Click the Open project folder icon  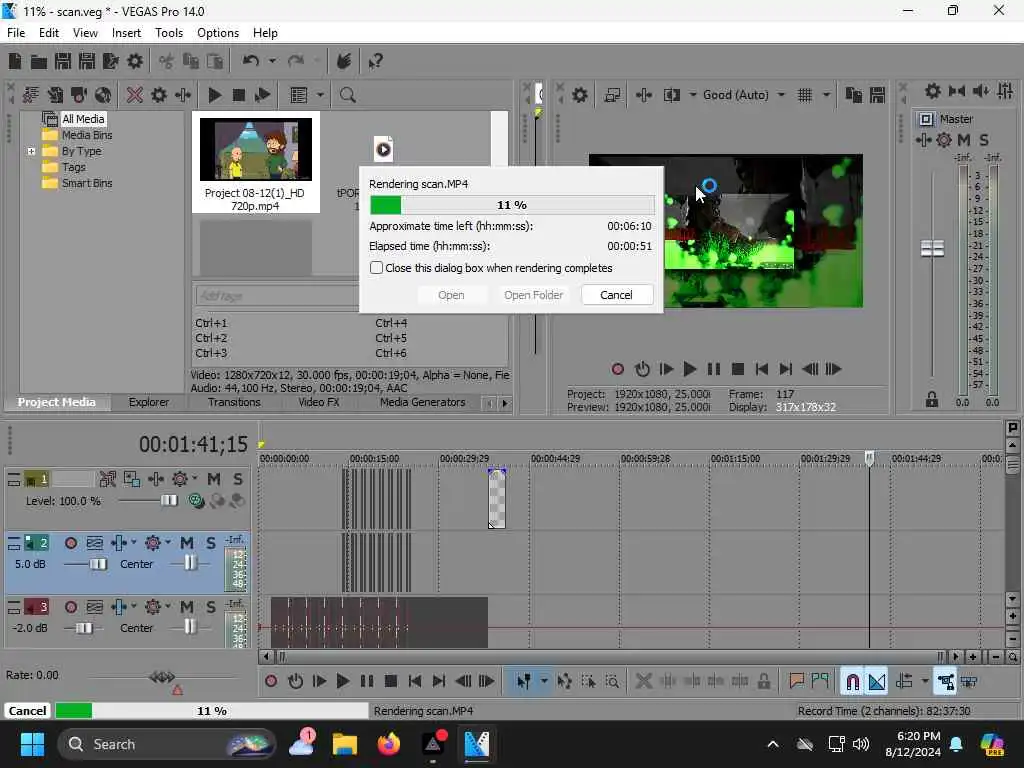click(x=39, y=61)
